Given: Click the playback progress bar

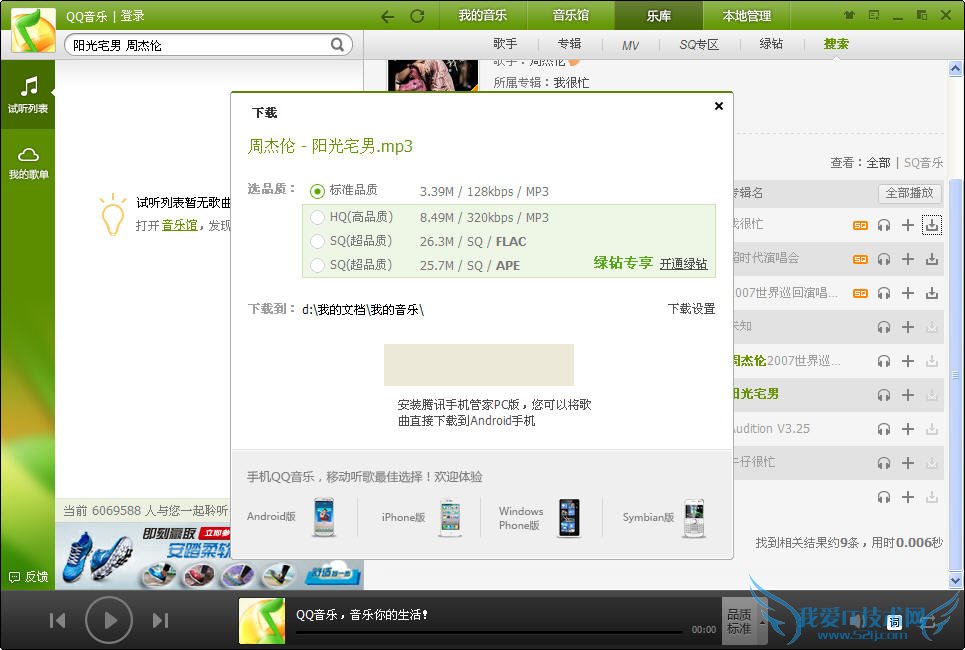Looking at the screenshot, I should (489, 632).
